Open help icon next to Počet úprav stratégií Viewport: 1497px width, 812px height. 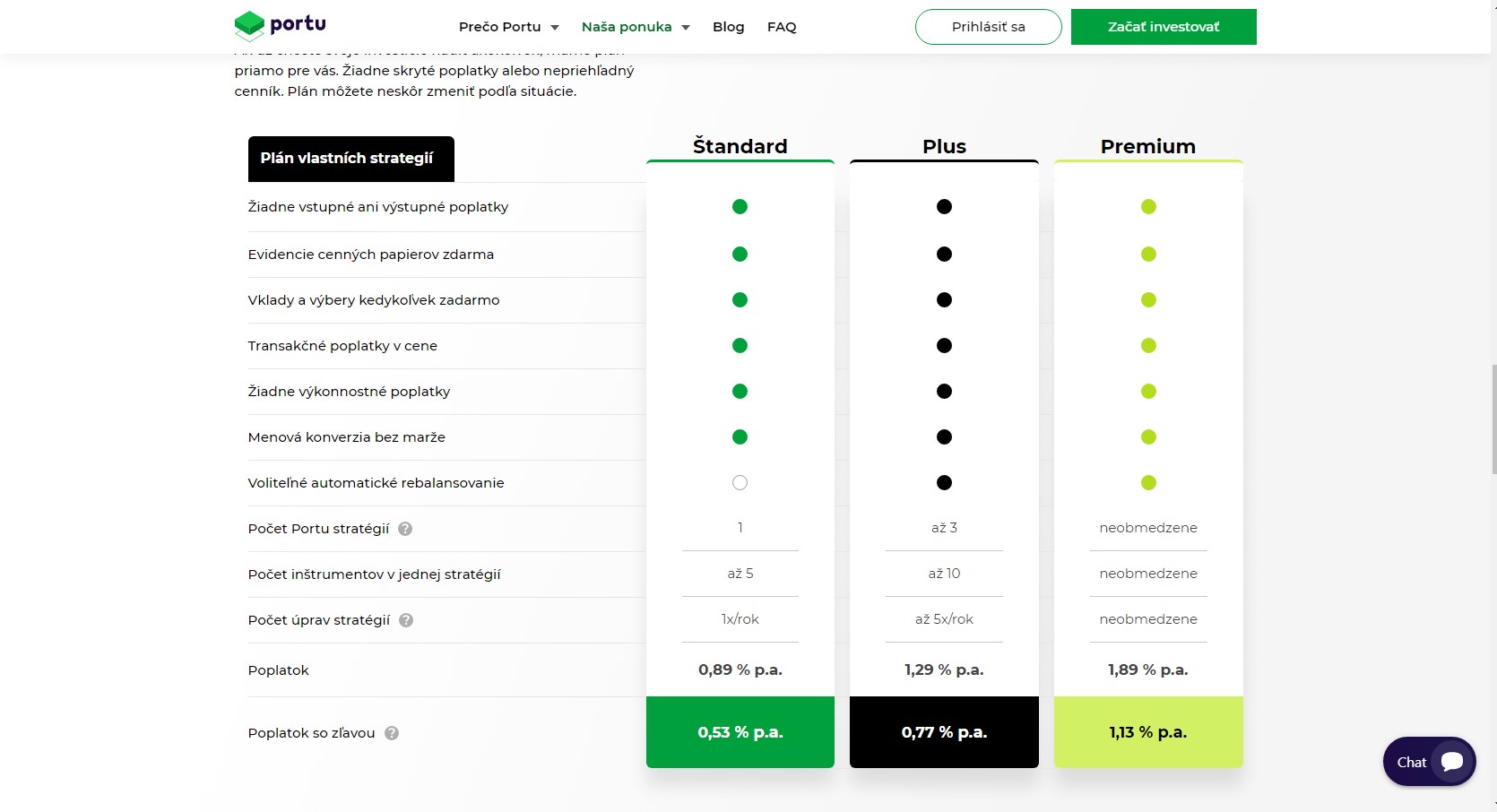click(x=406, y=620)
